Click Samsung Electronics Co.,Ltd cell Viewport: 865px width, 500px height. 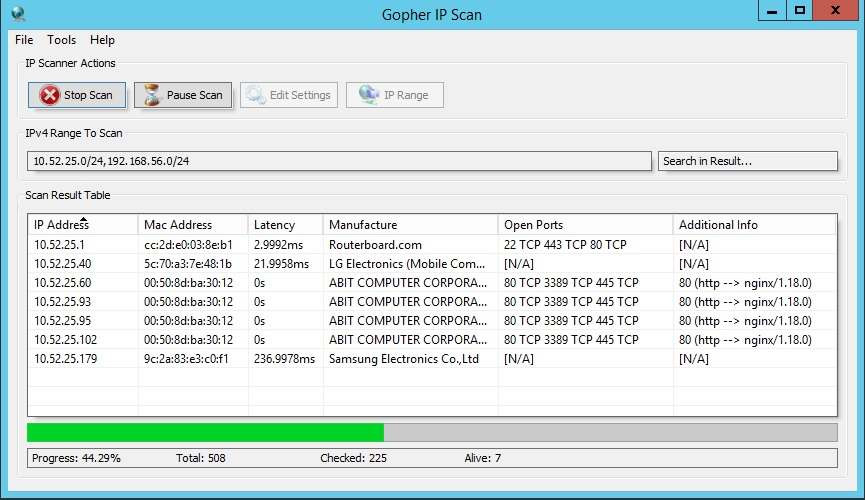click(404, 359)
